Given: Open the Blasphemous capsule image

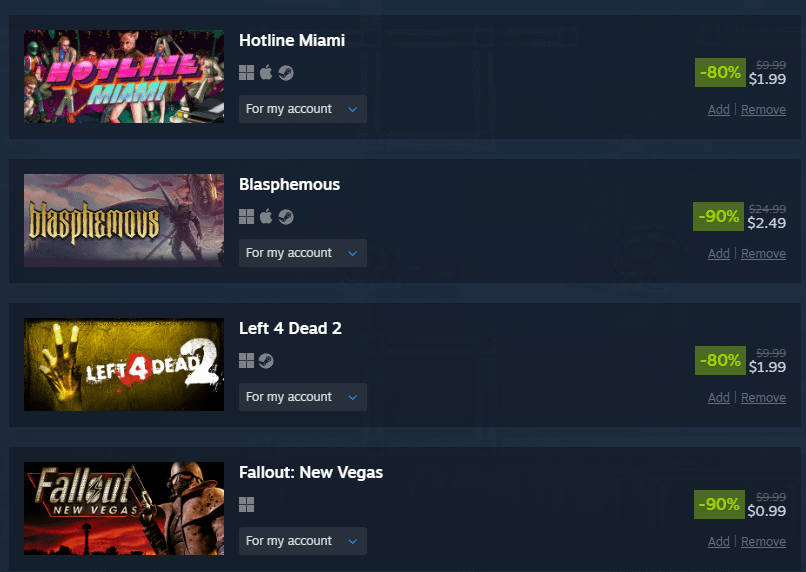Looking at the screenshot, I should tap(124, 220).
